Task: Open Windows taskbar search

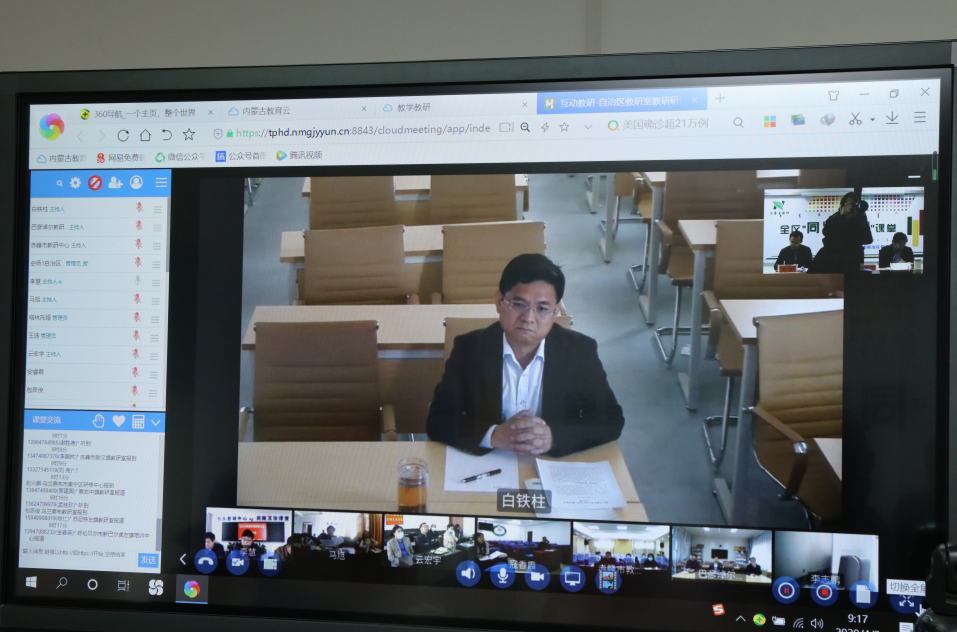Action: (62, 583)
